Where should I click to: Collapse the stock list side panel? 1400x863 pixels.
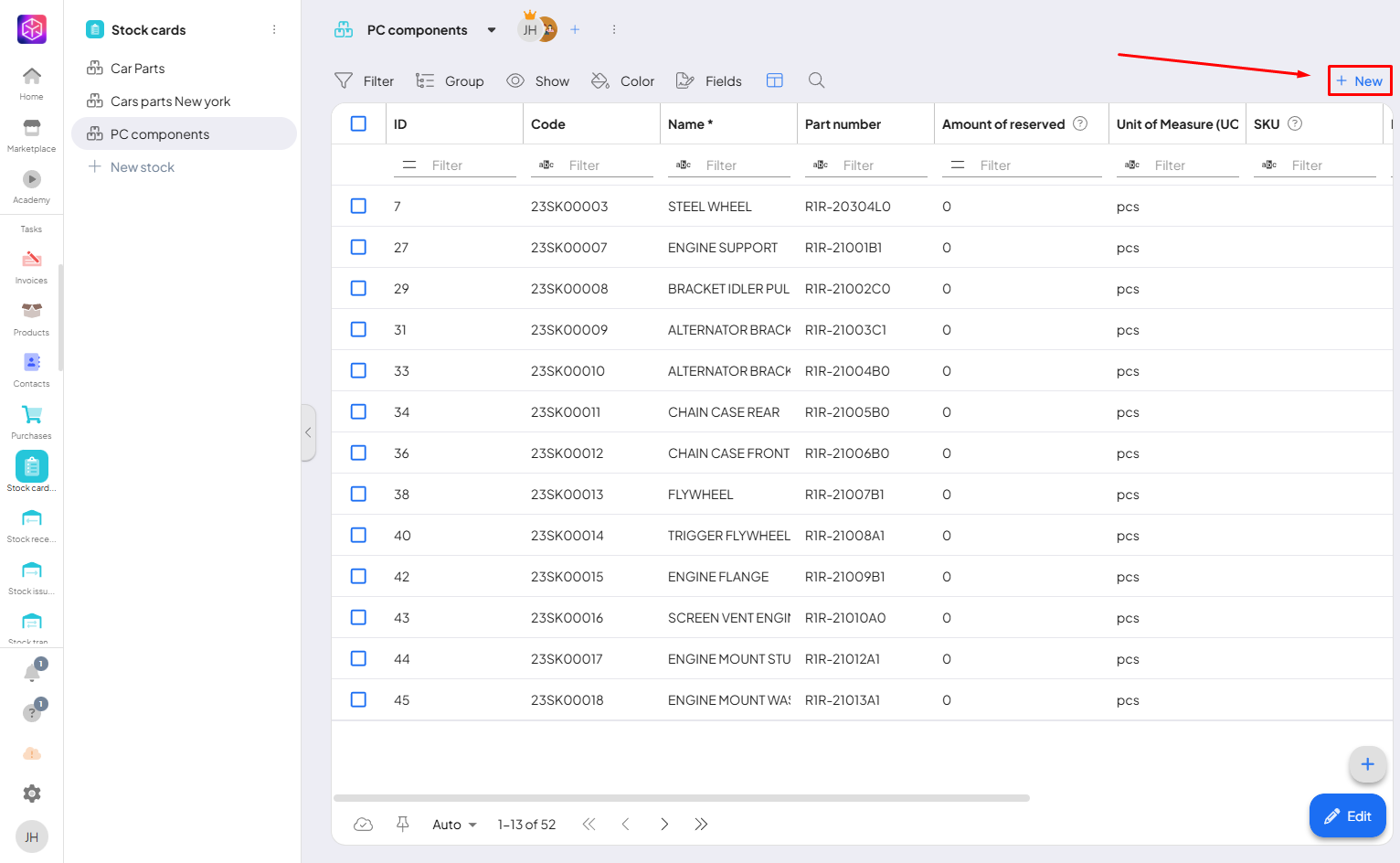(309, 432)
